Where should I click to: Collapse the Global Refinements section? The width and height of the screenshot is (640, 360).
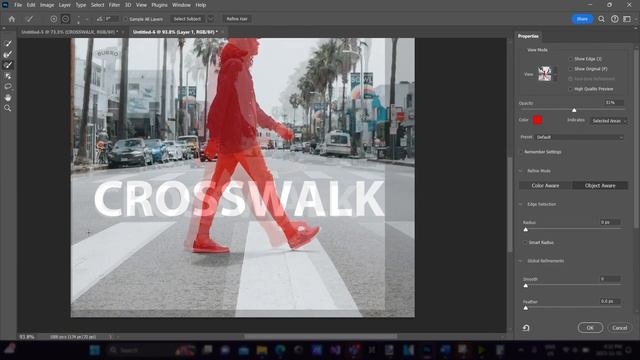[x=520, y=261]
